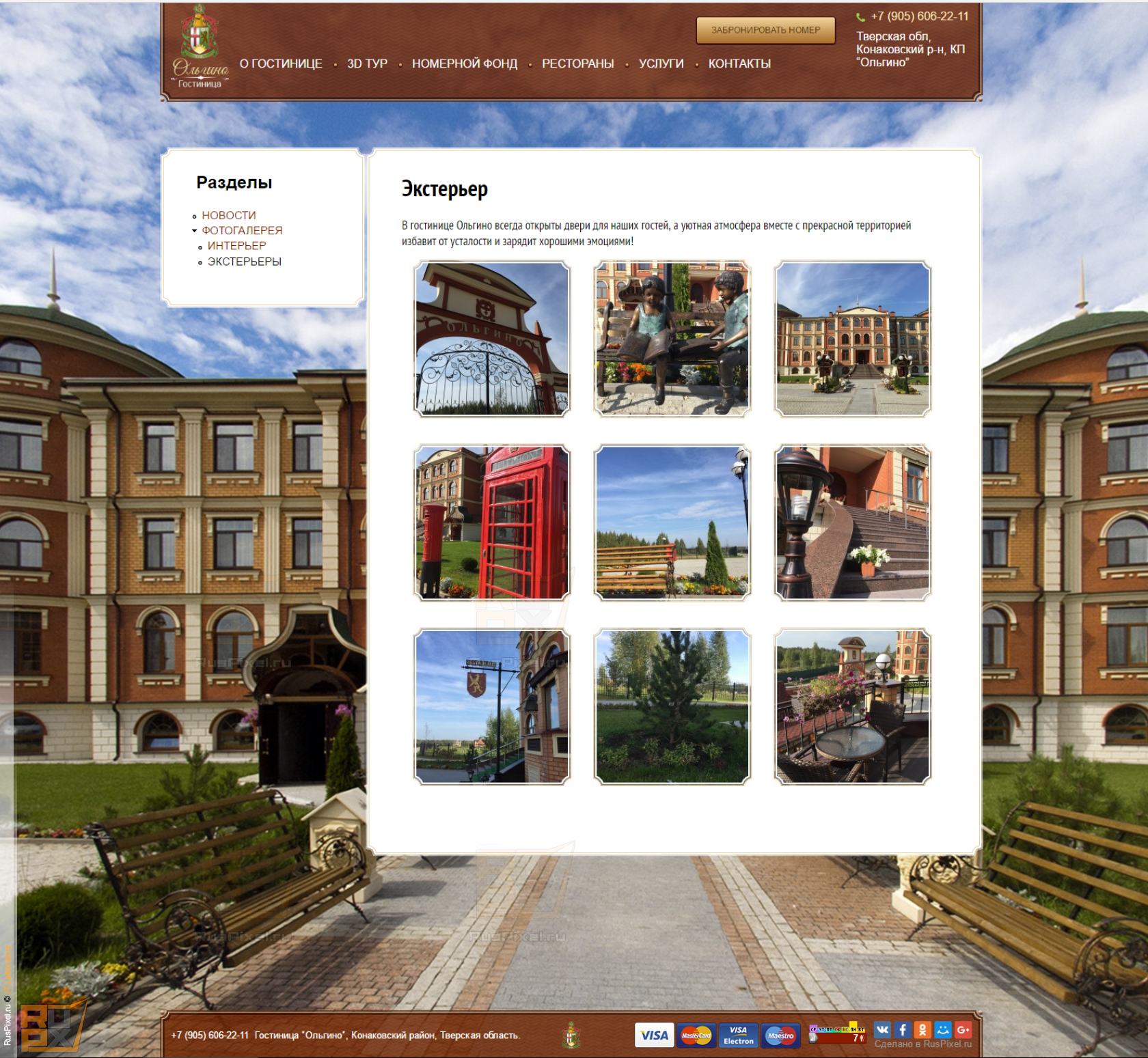Screen dimensions: 1148x1058
Task: Open the bronze children statue photo
Action: pyautogui.click(x=672, y=339)
